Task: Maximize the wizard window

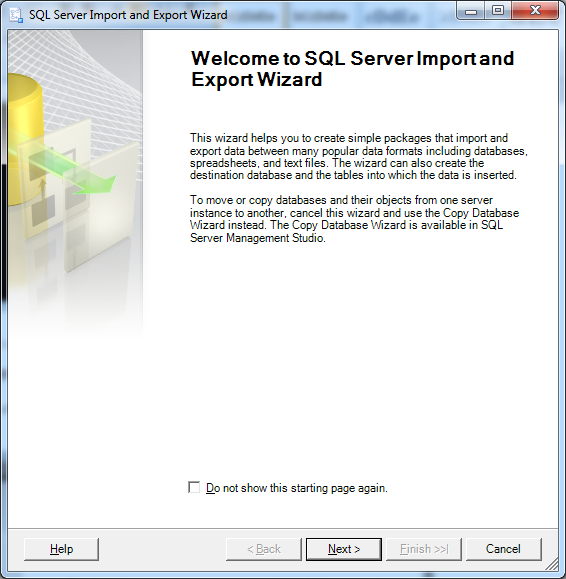Action: pos(498,11)
